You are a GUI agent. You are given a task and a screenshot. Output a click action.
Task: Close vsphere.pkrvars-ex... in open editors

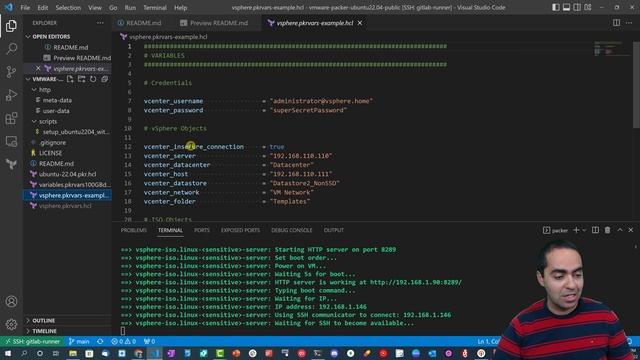[x=38, y=69]
